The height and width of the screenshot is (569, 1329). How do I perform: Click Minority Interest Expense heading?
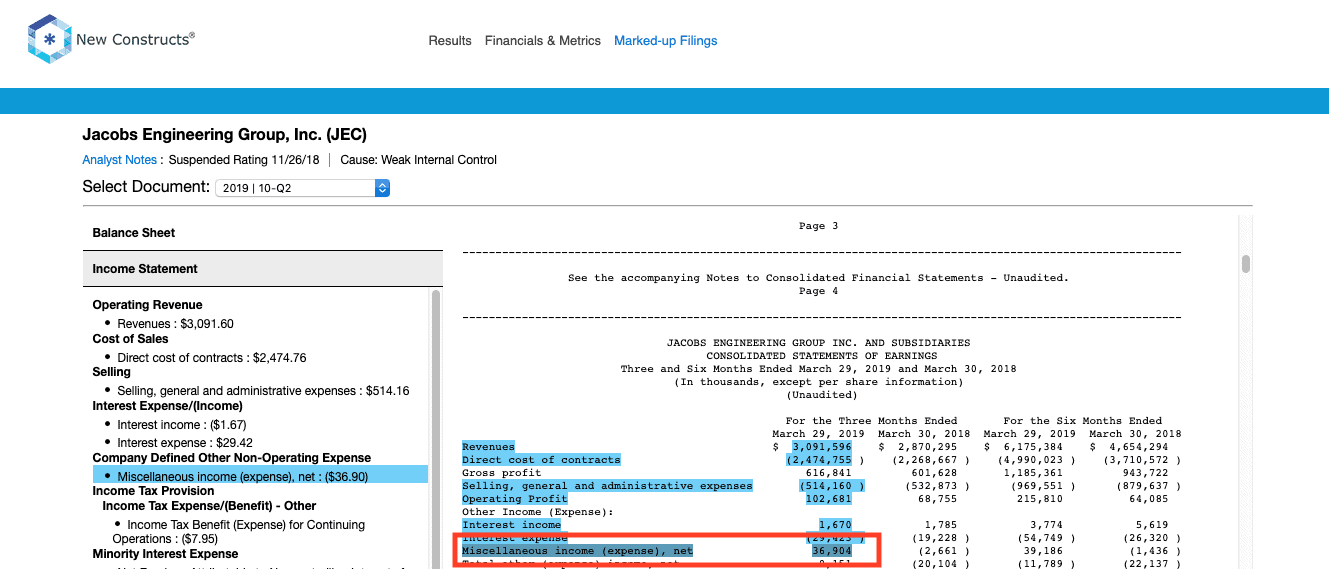165,554
